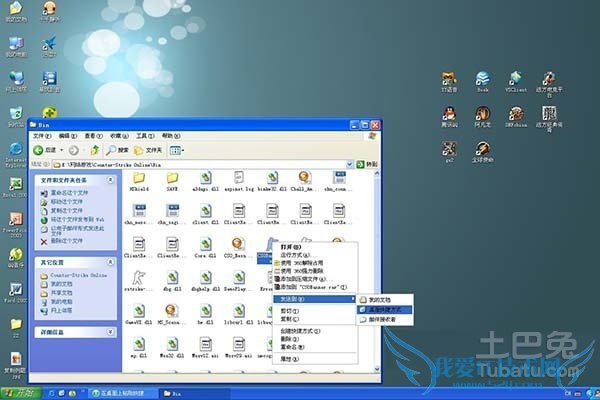Viewport: 600px width, 400px height.
Task: Open the YY语音 raccoon desktop icon
Action: (x=449, y=82)
